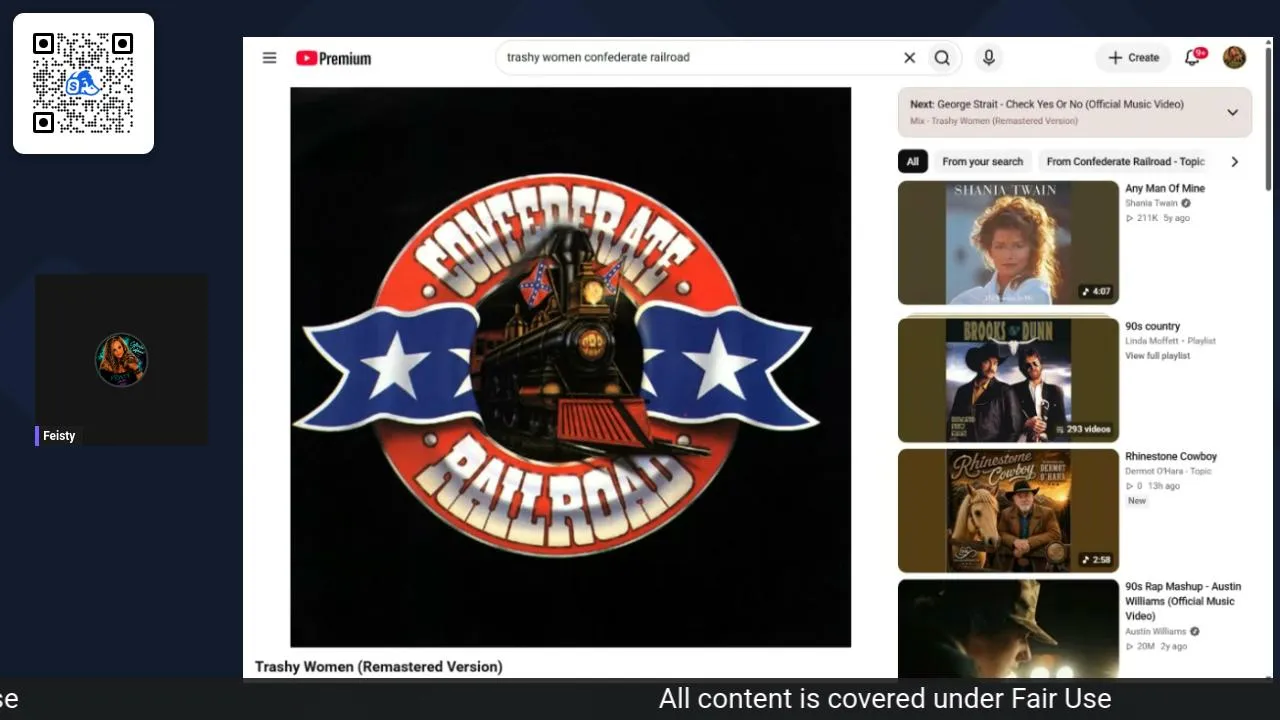Select the All filter chip
This screenshot has height=720, width=1280.
coord(912,161)
